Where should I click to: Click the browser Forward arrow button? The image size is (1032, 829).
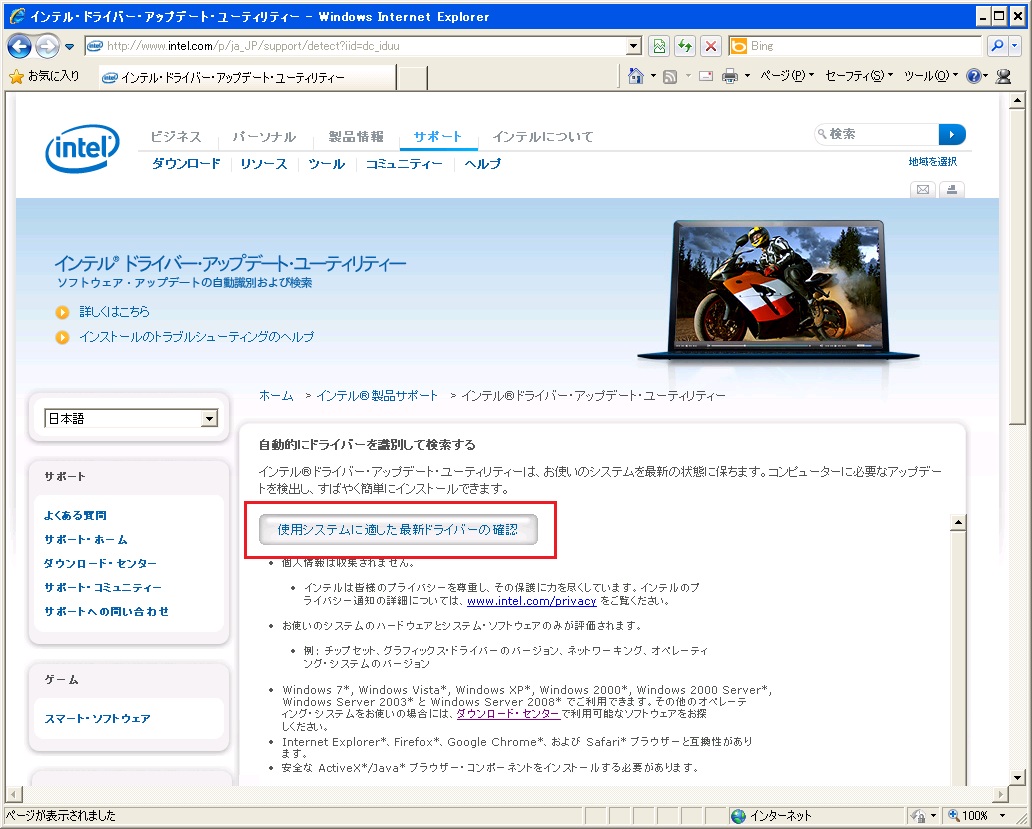[x=47, y=46]
